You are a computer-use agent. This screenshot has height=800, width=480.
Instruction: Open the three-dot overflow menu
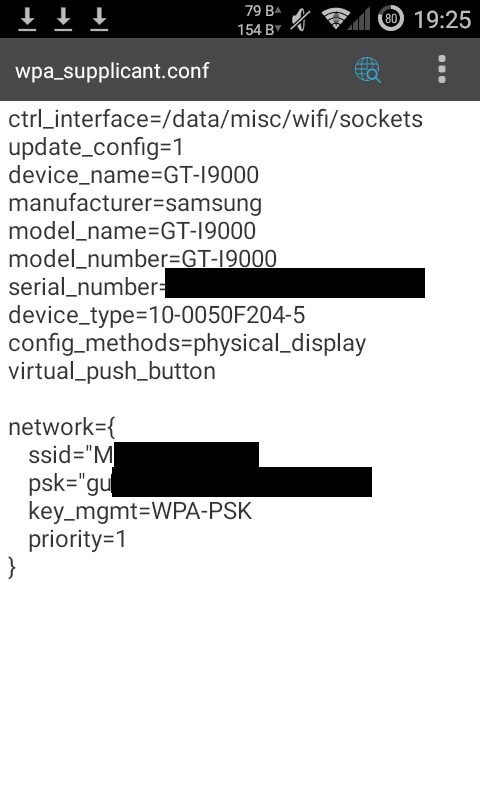[442, 69]
